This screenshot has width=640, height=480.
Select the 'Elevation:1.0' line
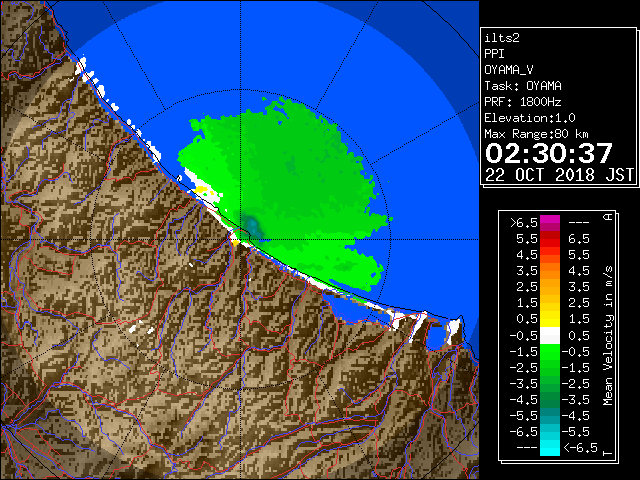point(530,118)
